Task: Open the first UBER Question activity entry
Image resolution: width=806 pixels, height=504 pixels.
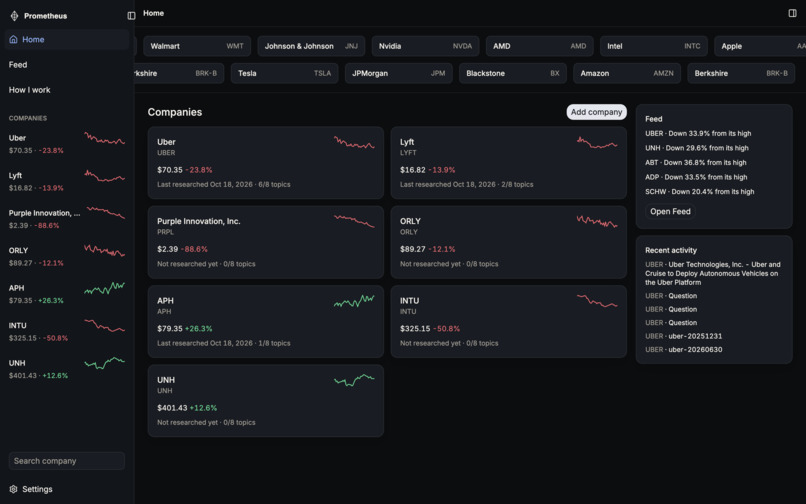Action: pyautogui.click(x=671, y=296)
